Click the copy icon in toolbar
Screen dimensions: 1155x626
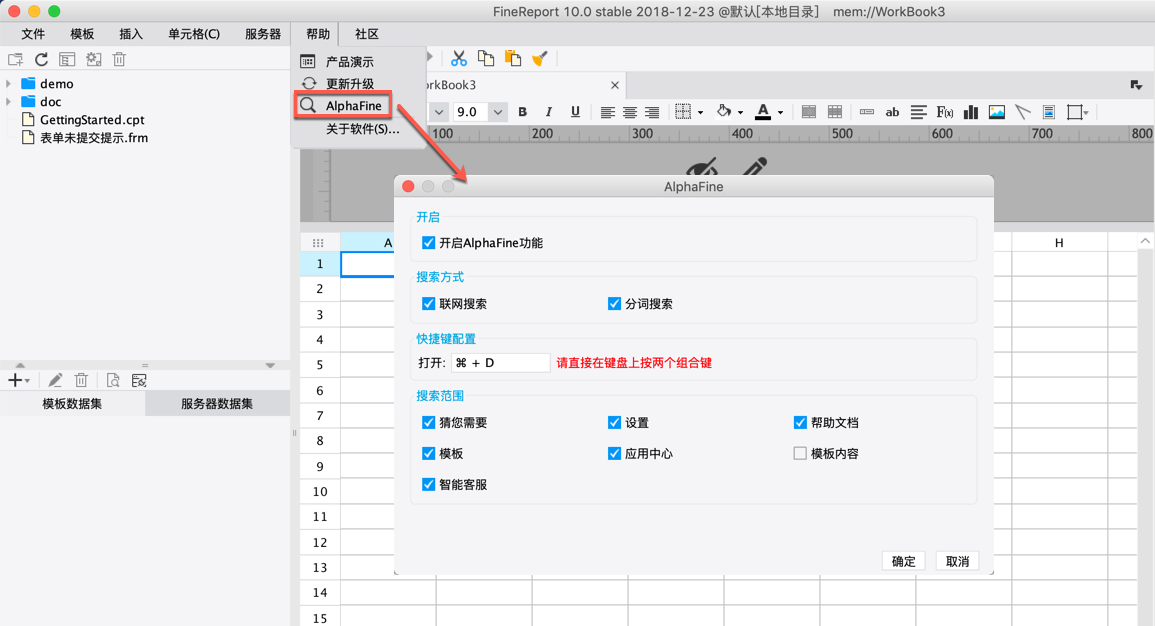click(486, 58)
